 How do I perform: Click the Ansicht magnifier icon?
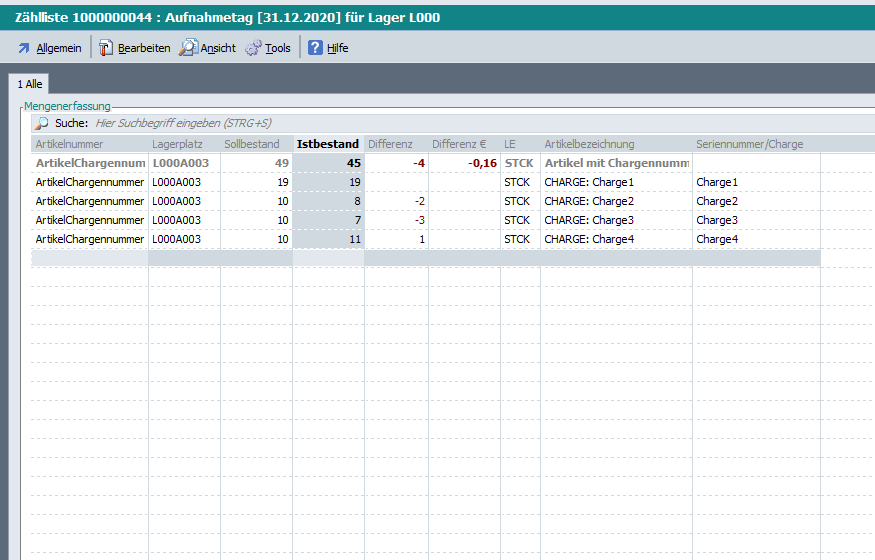pos(188,48)
